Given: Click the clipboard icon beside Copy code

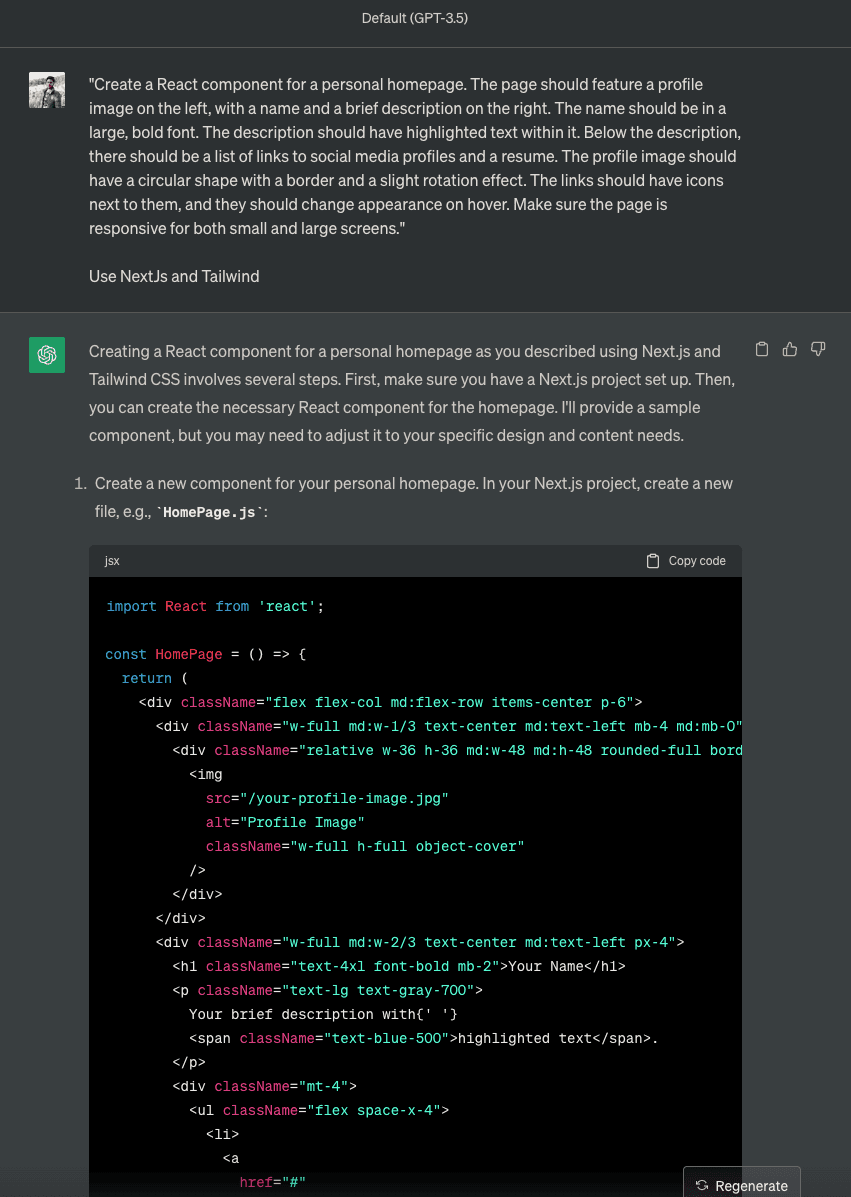Looking at the screenshot, I should coord(653,561).
